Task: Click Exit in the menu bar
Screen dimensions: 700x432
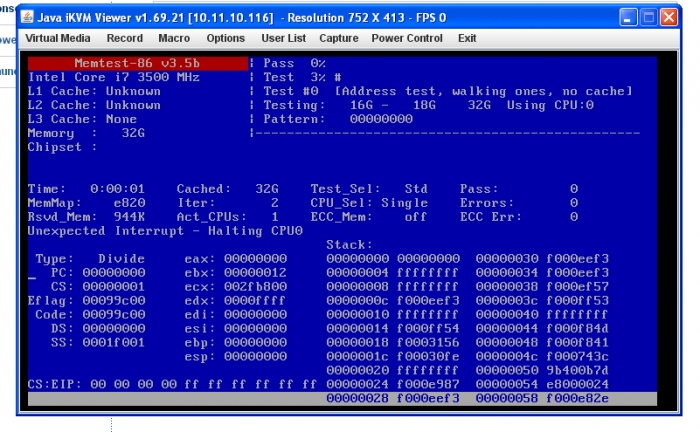Action: (x=467, y=38)
